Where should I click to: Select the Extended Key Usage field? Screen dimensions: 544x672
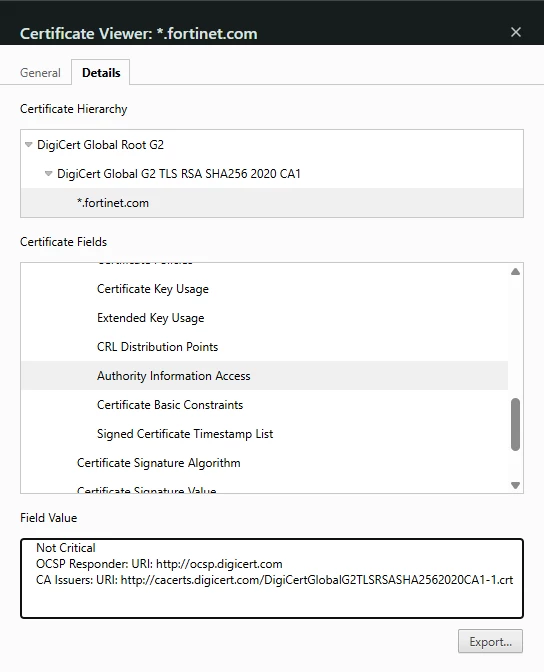pyautogui.click(x=150, y=318)
